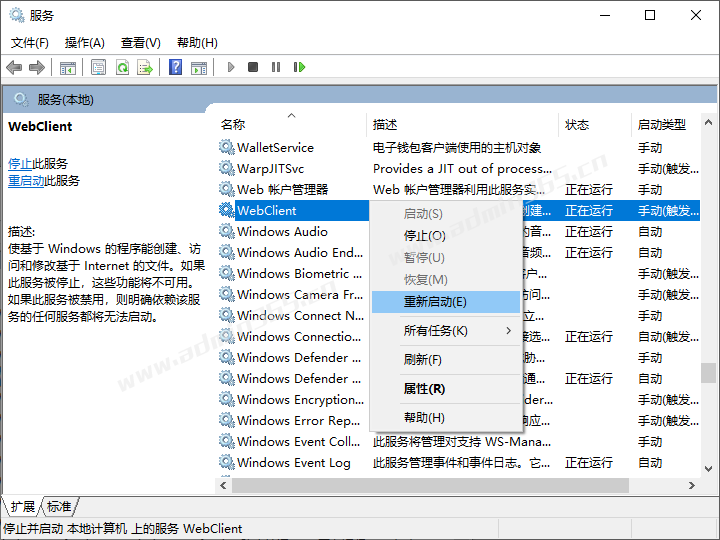Click the horizontal scrollbar thumb
This screenshot has width=720, height=540.
430,485
